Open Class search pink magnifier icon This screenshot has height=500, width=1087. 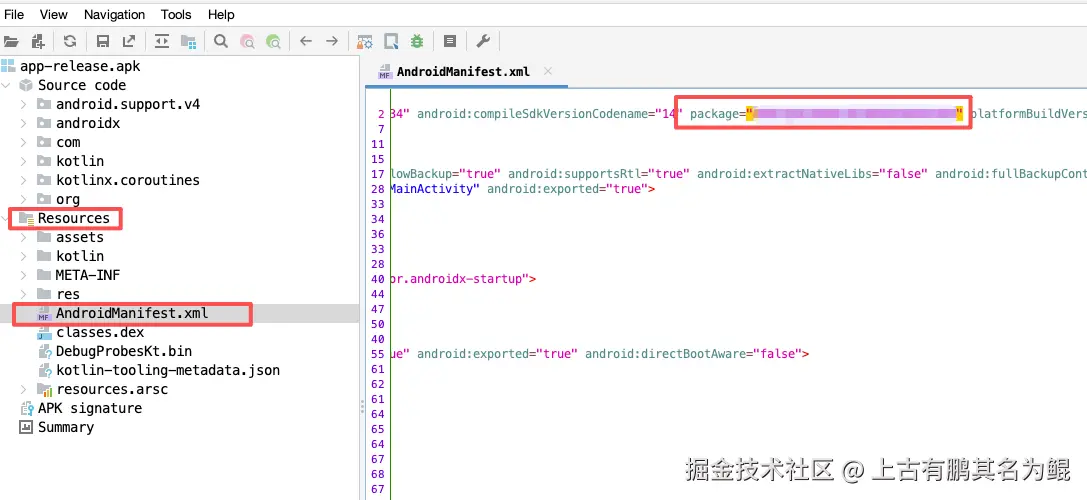point(247,42)
